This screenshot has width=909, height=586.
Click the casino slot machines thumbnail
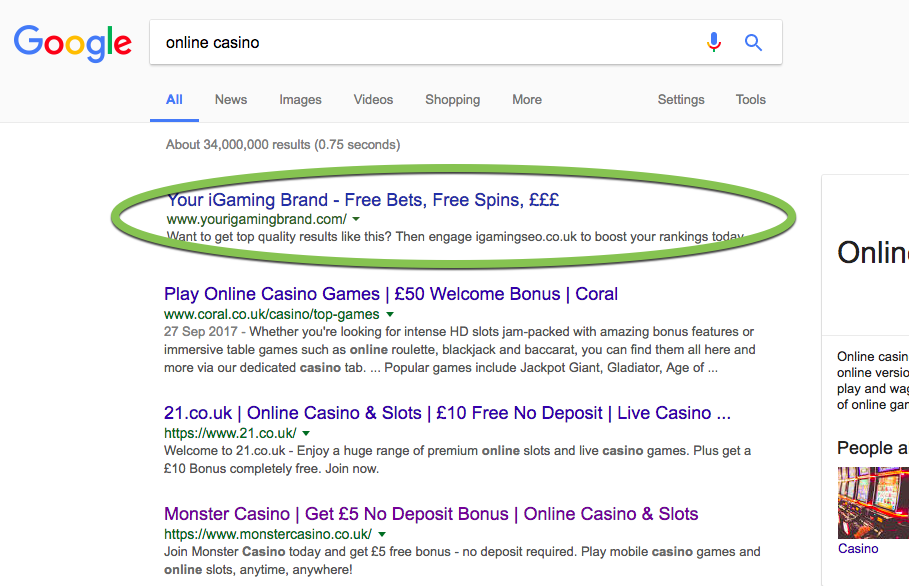pyautogui.click(x=873, y=503)
